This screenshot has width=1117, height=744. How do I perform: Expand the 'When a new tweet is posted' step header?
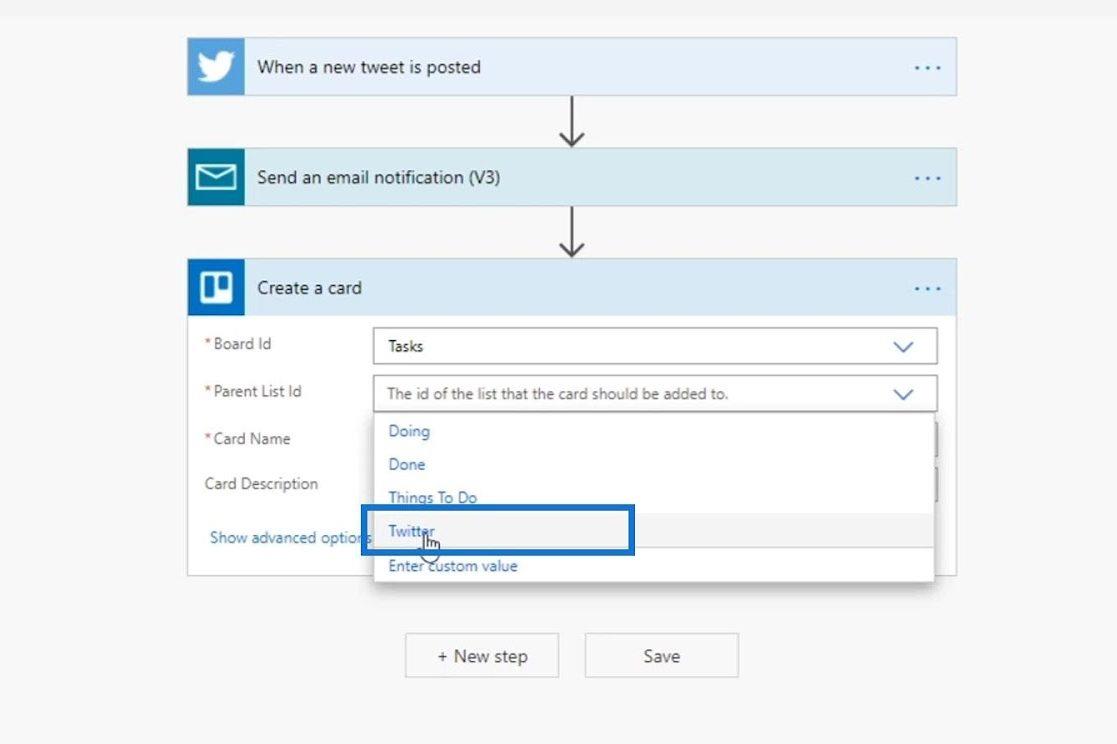tap(572, 67)
